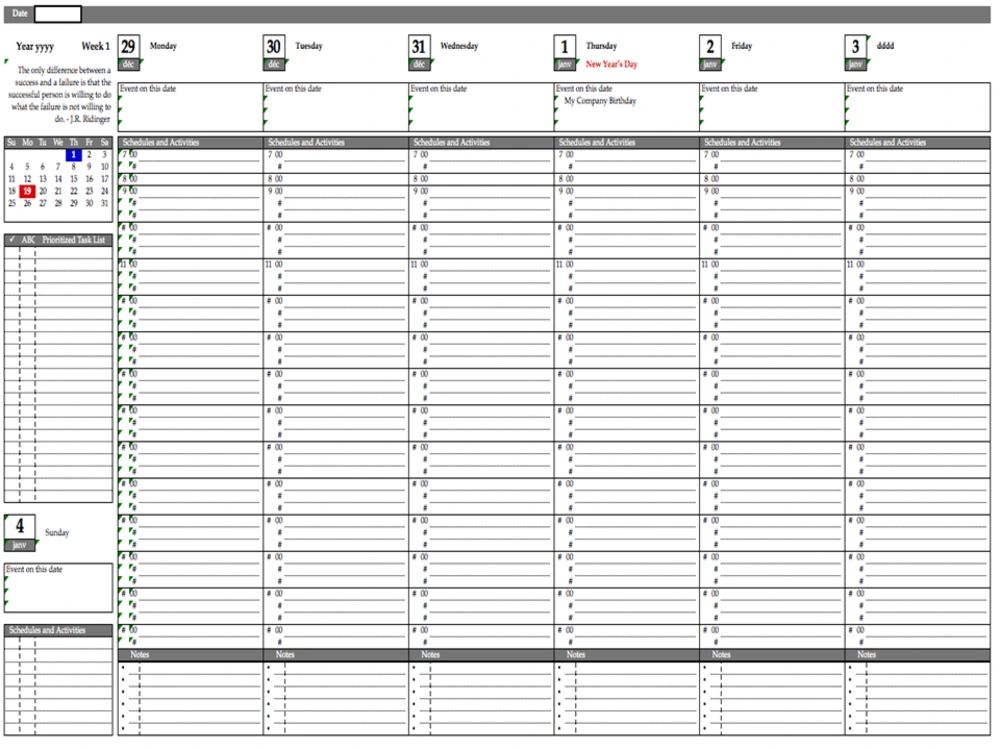Select day 25 in the mini calendar
1000x750 pixels.
(x=11, y=203)
